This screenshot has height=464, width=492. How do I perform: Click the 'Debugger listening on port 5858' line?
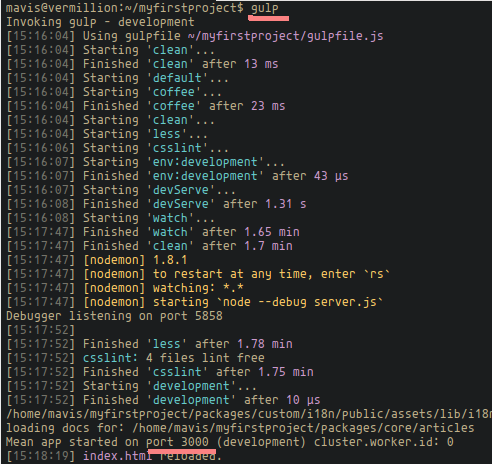coord(114,316)
